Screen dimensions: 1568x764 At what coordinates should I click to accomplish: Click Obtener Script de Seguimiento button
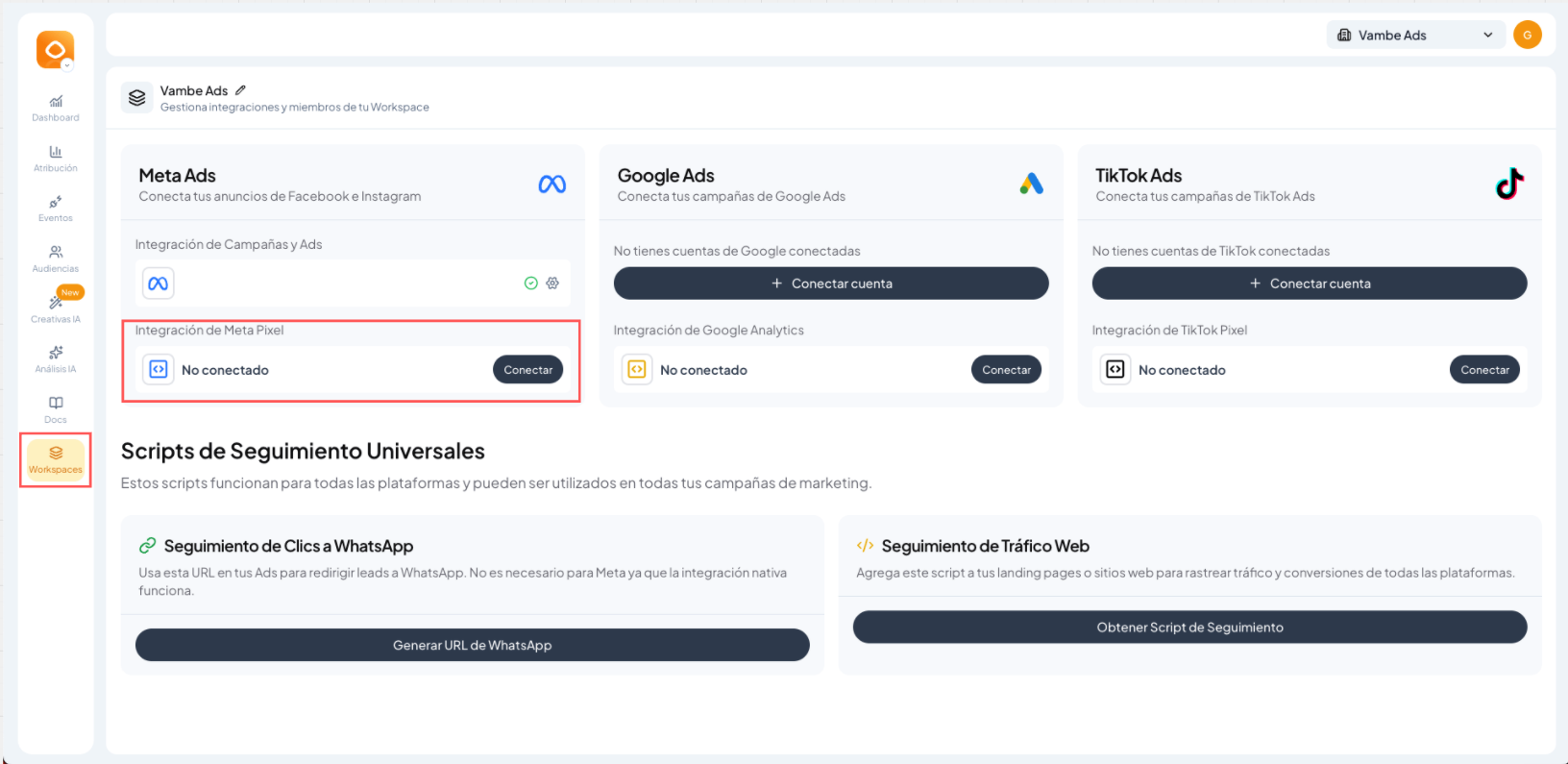click(1189, 628)
